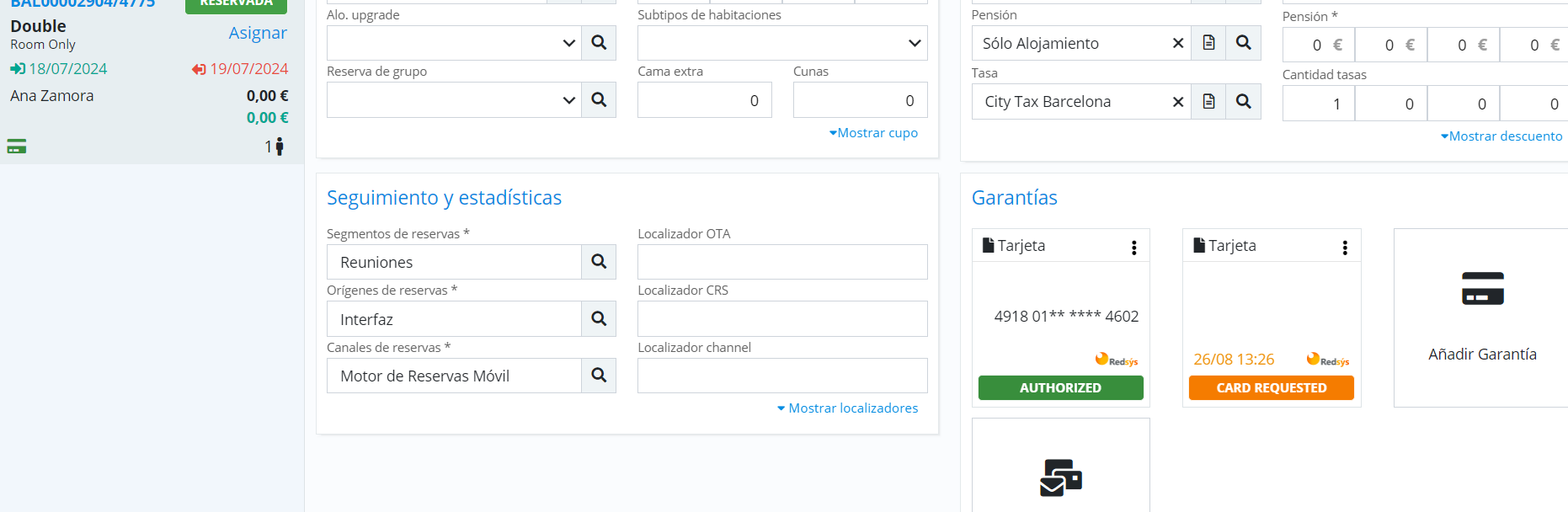The height and width of the screenshot is (512, 1568).
Task: Click search icon beside Pensión field
Action: (1243, 43)
